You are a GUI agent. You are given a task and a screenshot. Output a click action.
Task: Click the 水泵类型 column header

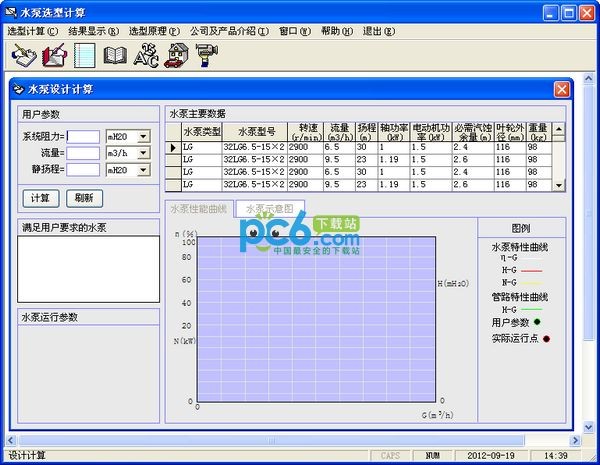coord(202,132)
